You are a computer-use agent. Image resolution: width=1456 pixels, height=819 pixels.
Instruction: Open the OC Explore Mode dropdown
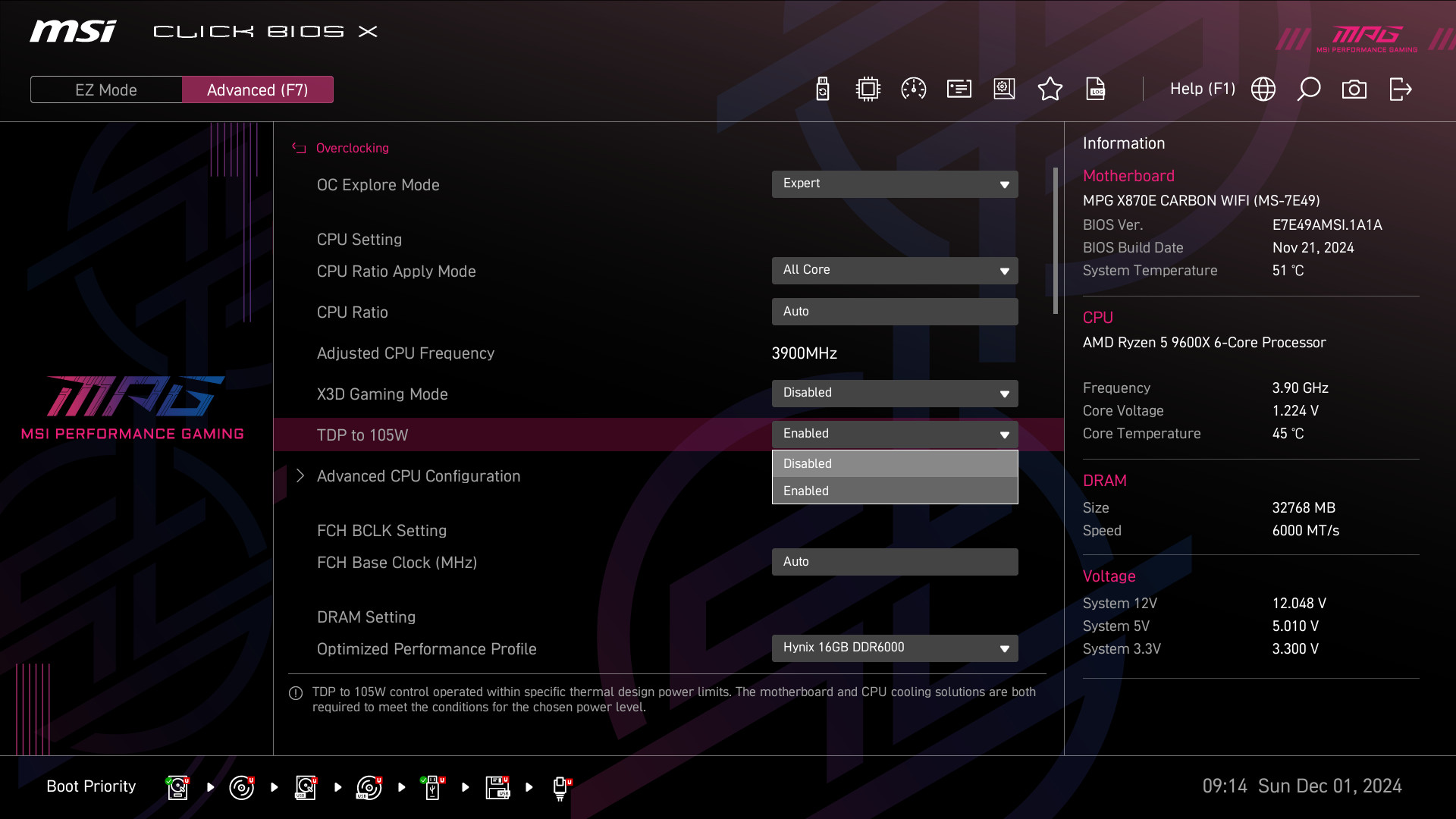point(895,184)
